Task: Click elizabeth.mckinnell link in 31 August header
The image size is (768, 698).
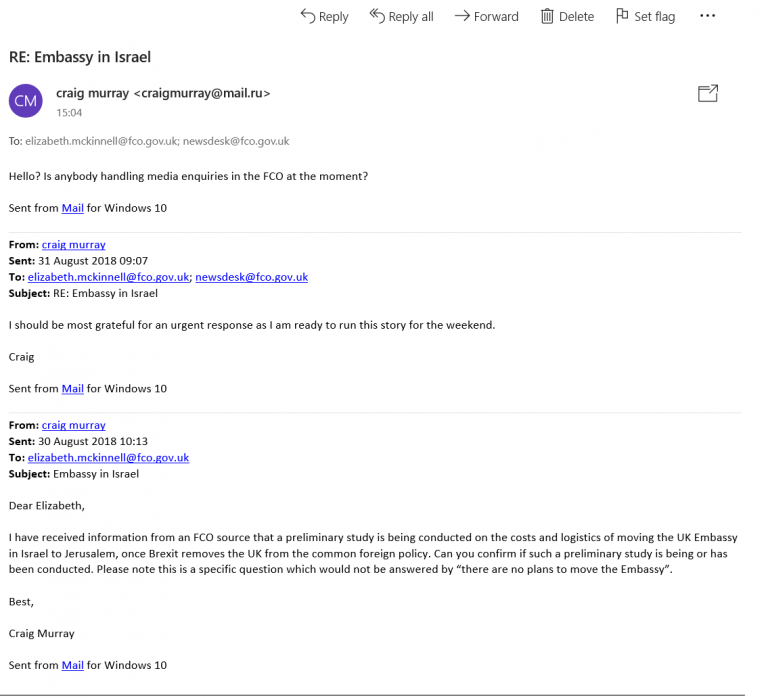Action: coord(108,277)
